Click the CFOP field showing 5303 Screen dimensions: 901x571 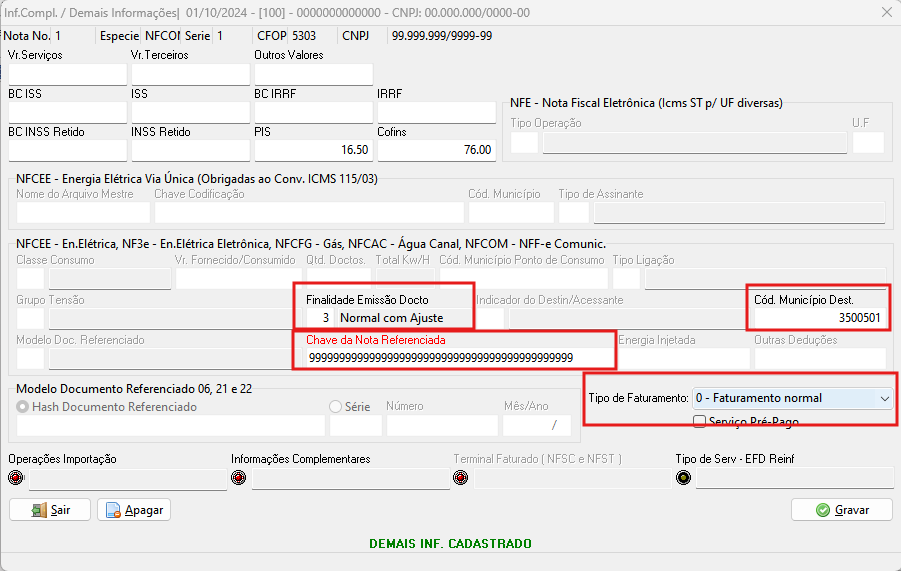pyautogui.click(x=311, y=36)
